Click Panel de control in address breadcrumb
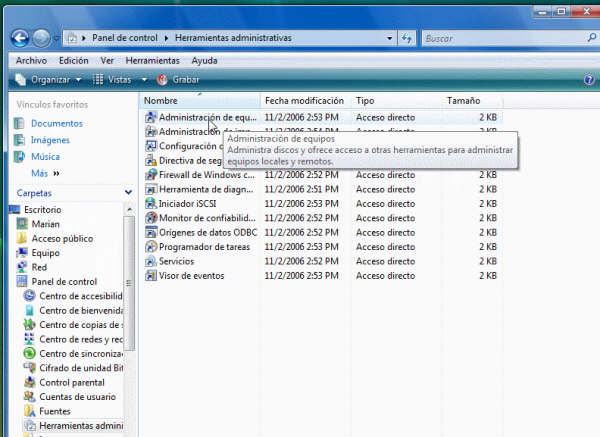This screenshot has width=600, height=437. 125,38
